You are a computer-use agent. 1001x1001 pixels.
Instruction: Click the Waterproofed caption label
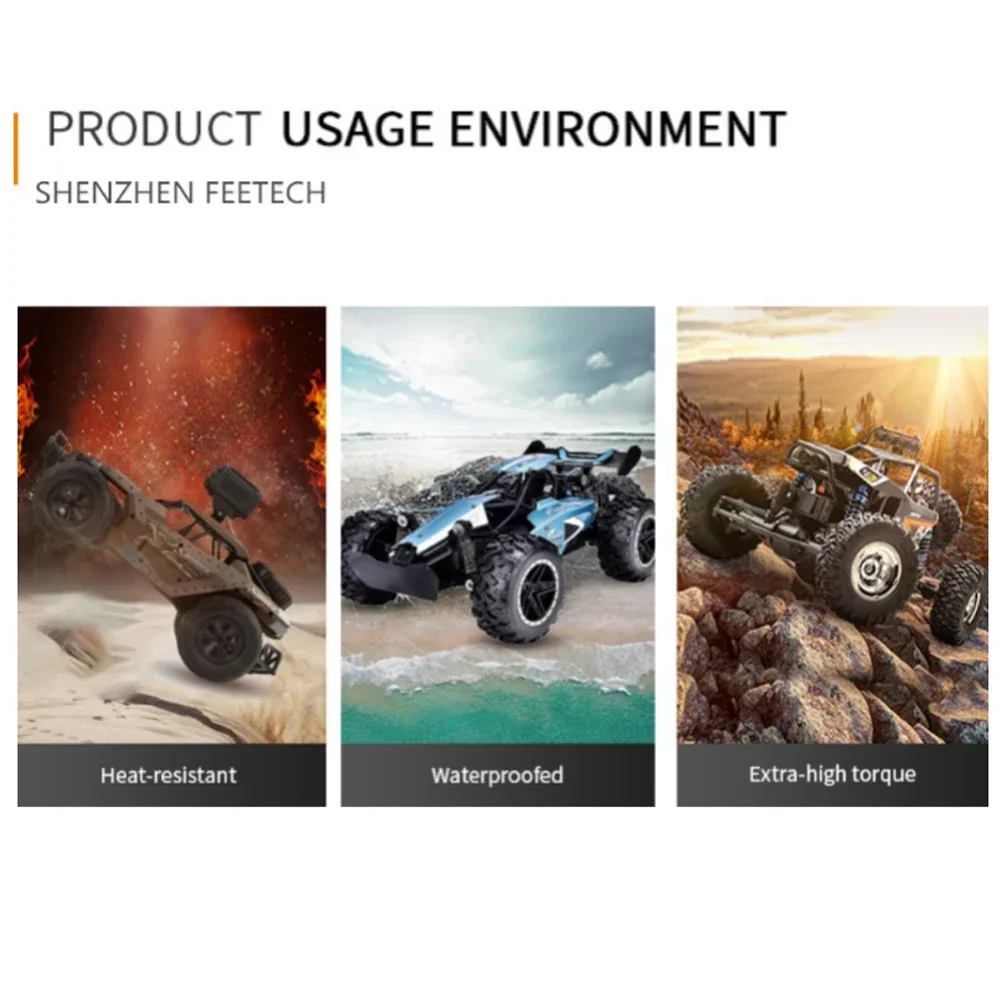coord(497,775)
